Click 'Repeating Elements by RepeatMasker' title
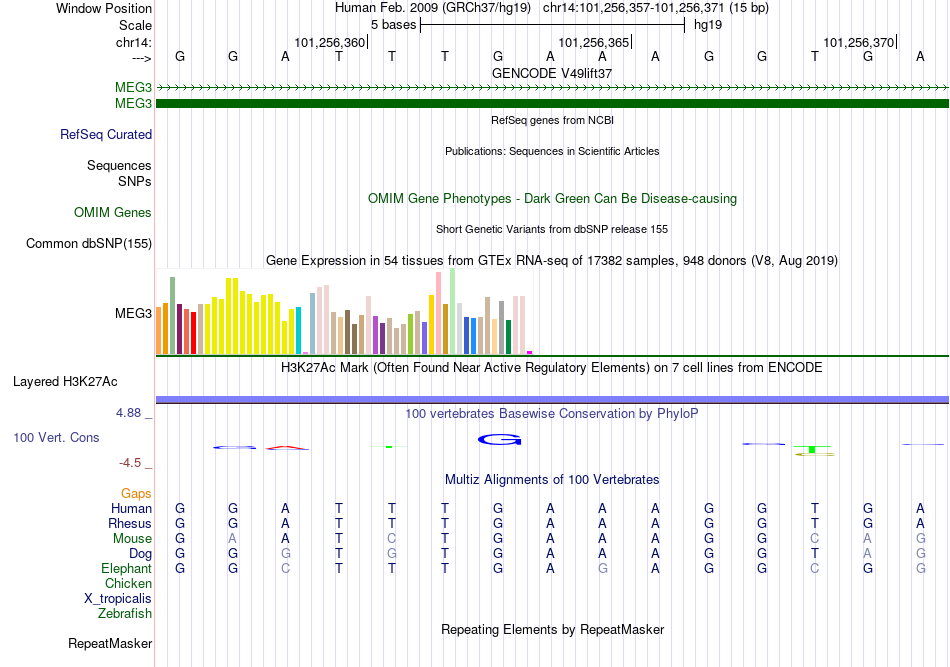 pyautogui.click(x=552, y=629)
